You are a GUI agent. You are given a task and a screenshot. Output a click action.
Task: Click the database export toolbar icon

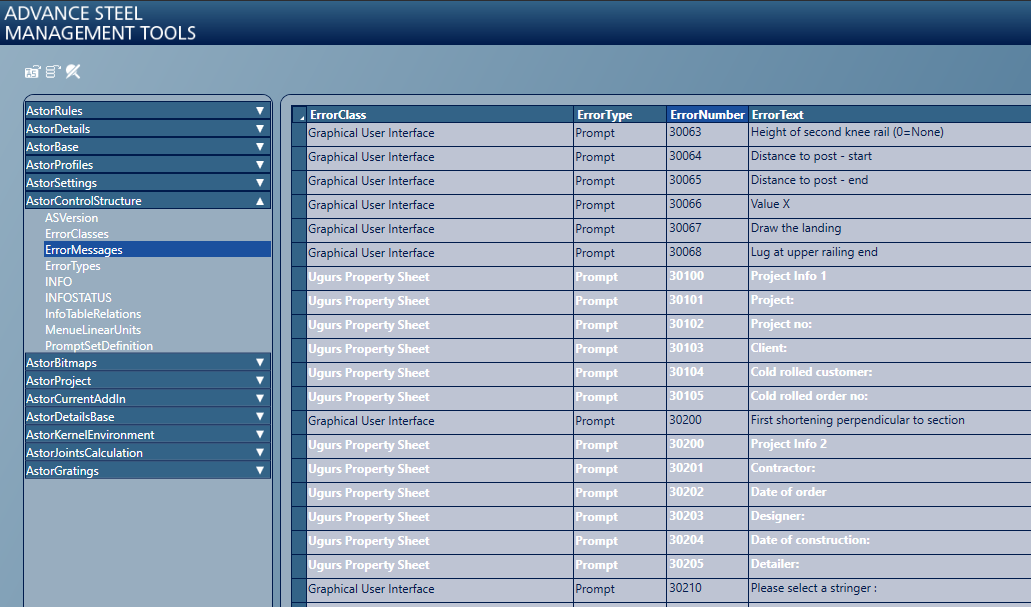52,71
